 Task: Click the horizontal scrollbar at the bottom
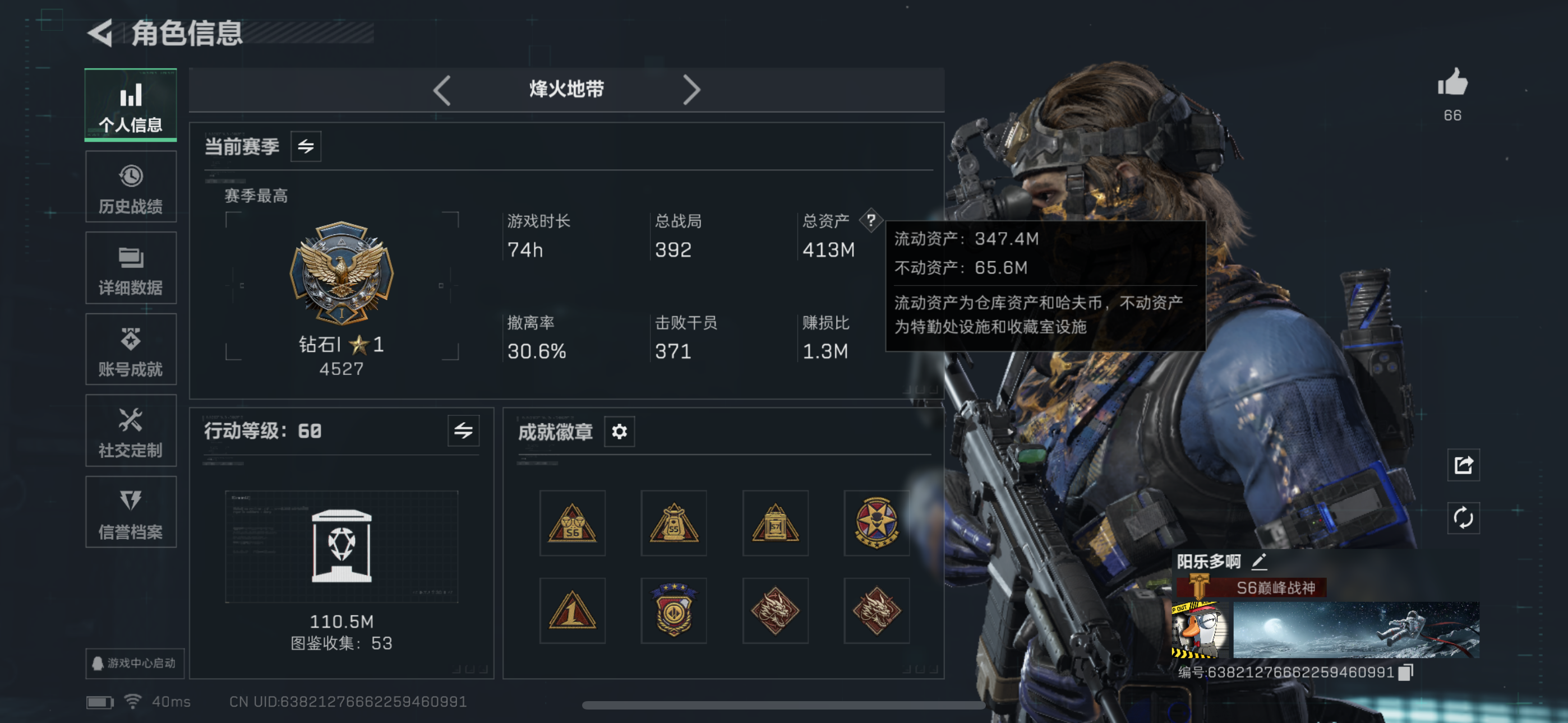click(783, 705)
